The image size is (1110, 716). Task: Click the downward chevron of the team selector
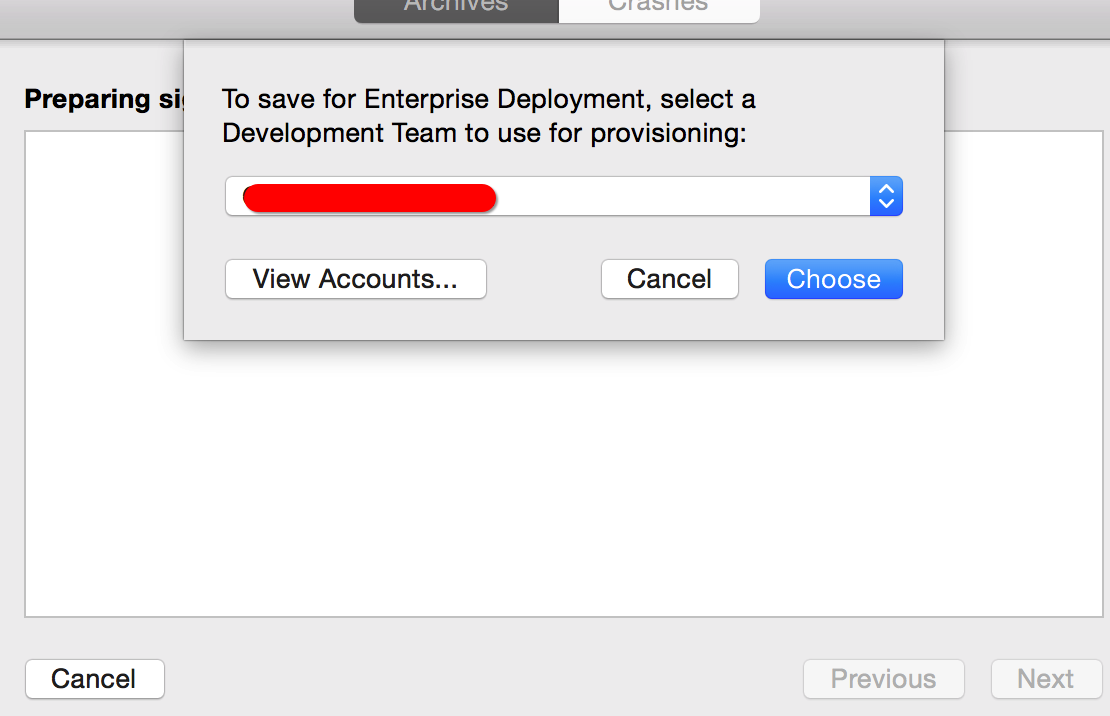point(886,204)
